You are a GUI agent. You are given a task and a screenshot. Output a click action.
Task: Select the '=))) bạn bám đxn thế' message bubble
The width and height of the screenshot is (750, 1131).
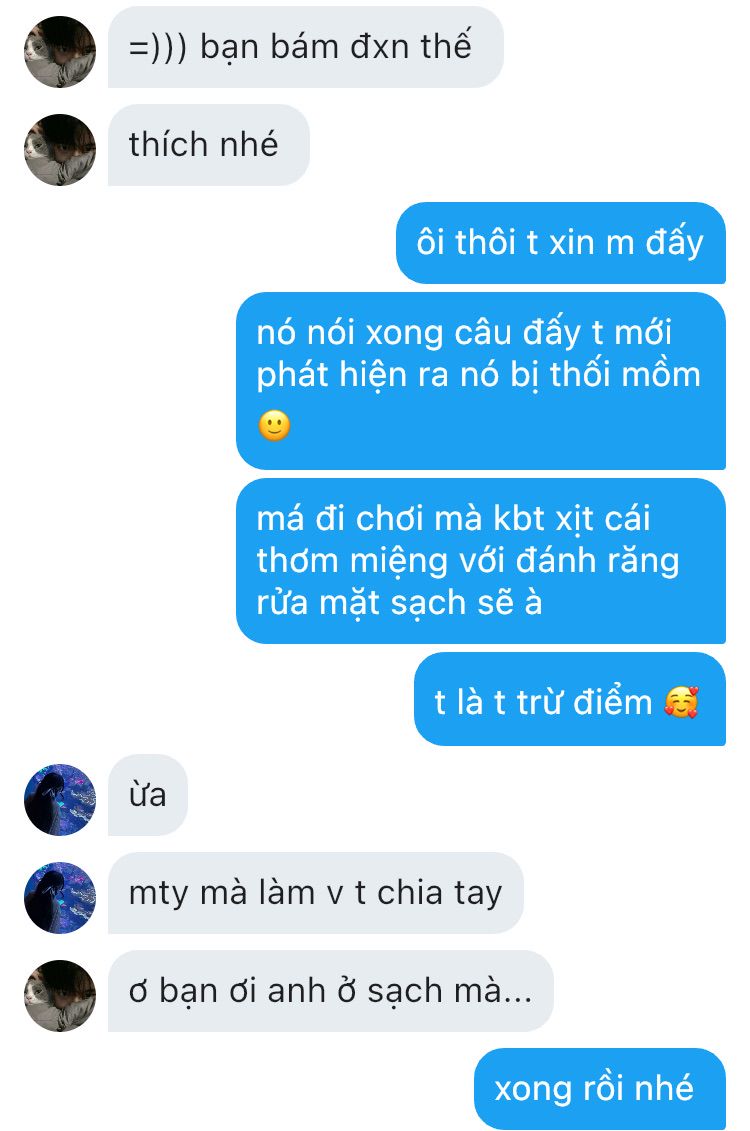[x=306, y=48]
